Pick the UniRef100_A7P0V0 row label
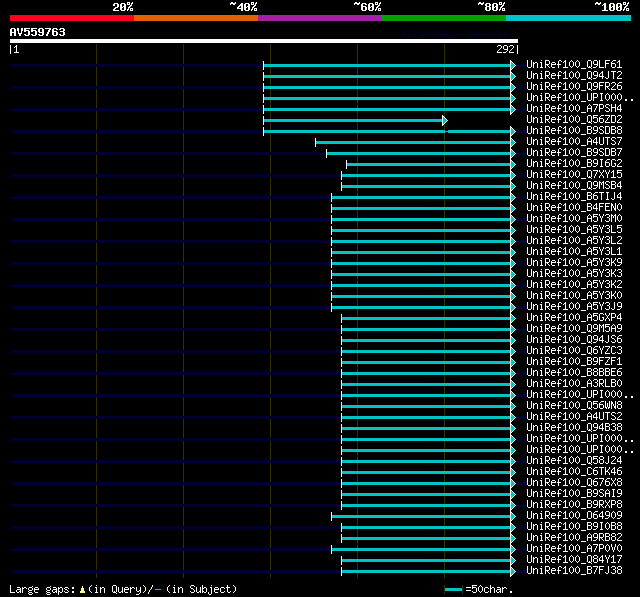The height and width of the screenshot is (597, 640). coord(574,549)
